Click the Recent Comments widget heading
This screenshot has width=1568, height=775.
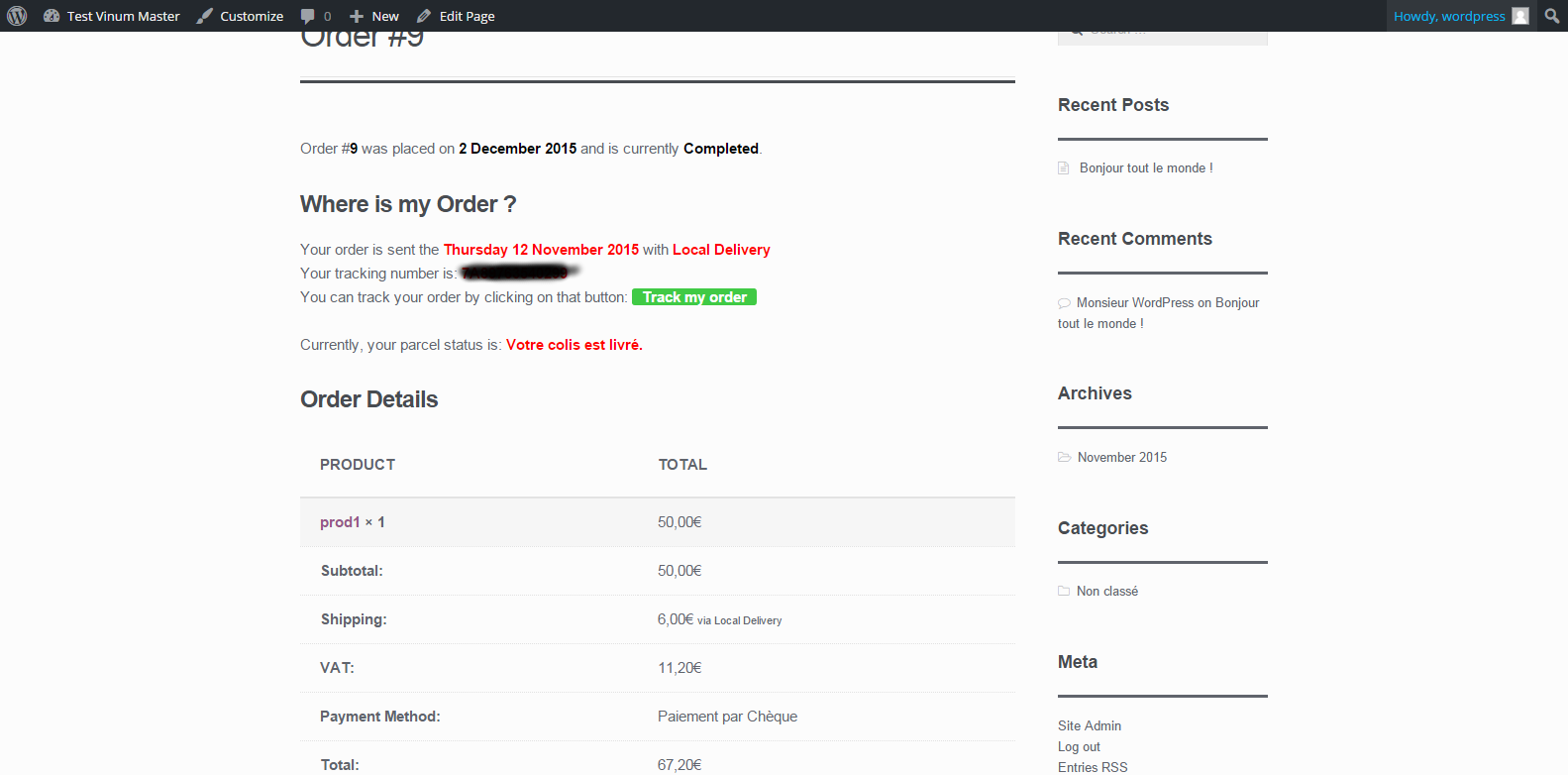coord(1135,239)
